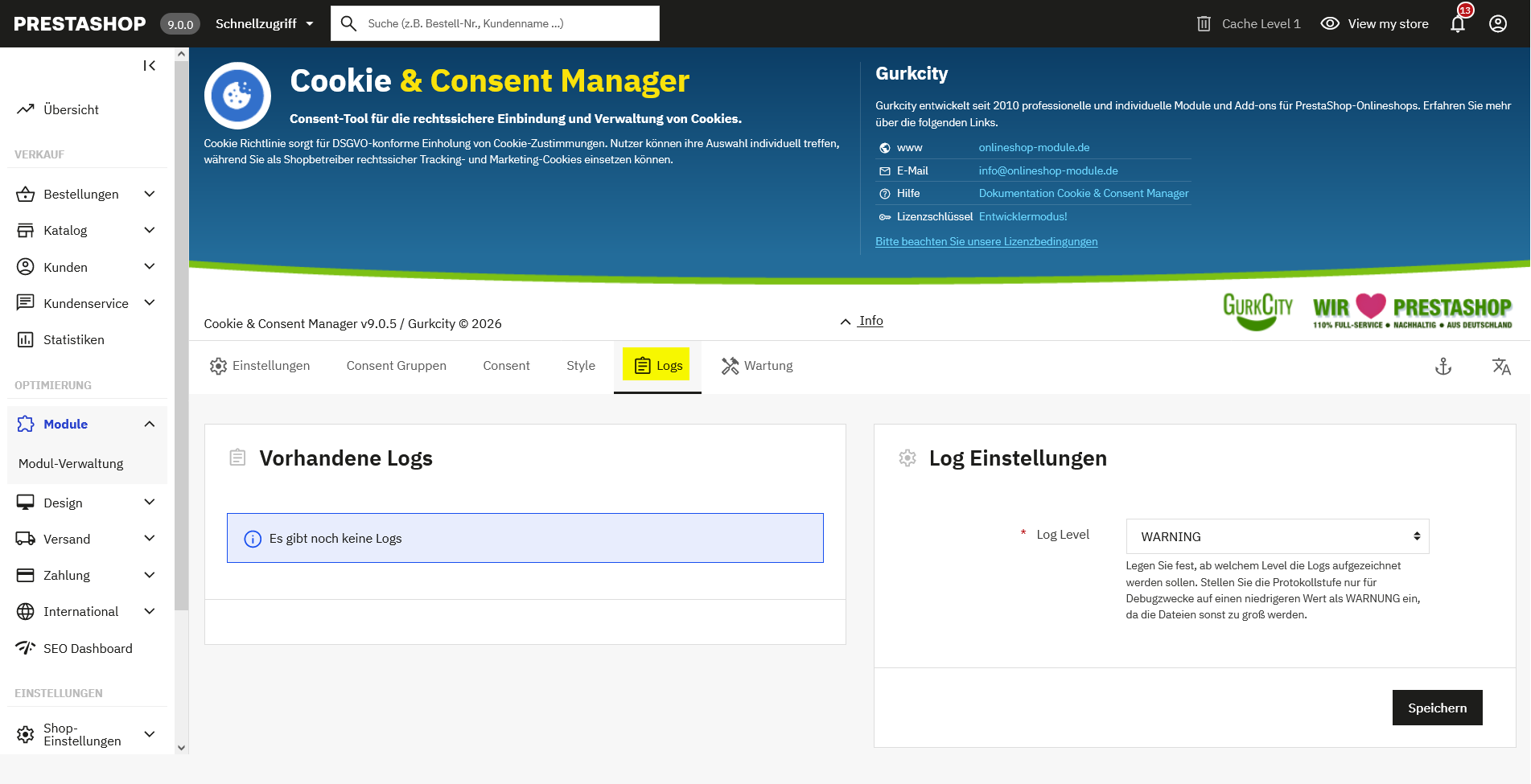1531x784 pixels.
Task: Click in the search input field
Action: (x=507, y=23)
